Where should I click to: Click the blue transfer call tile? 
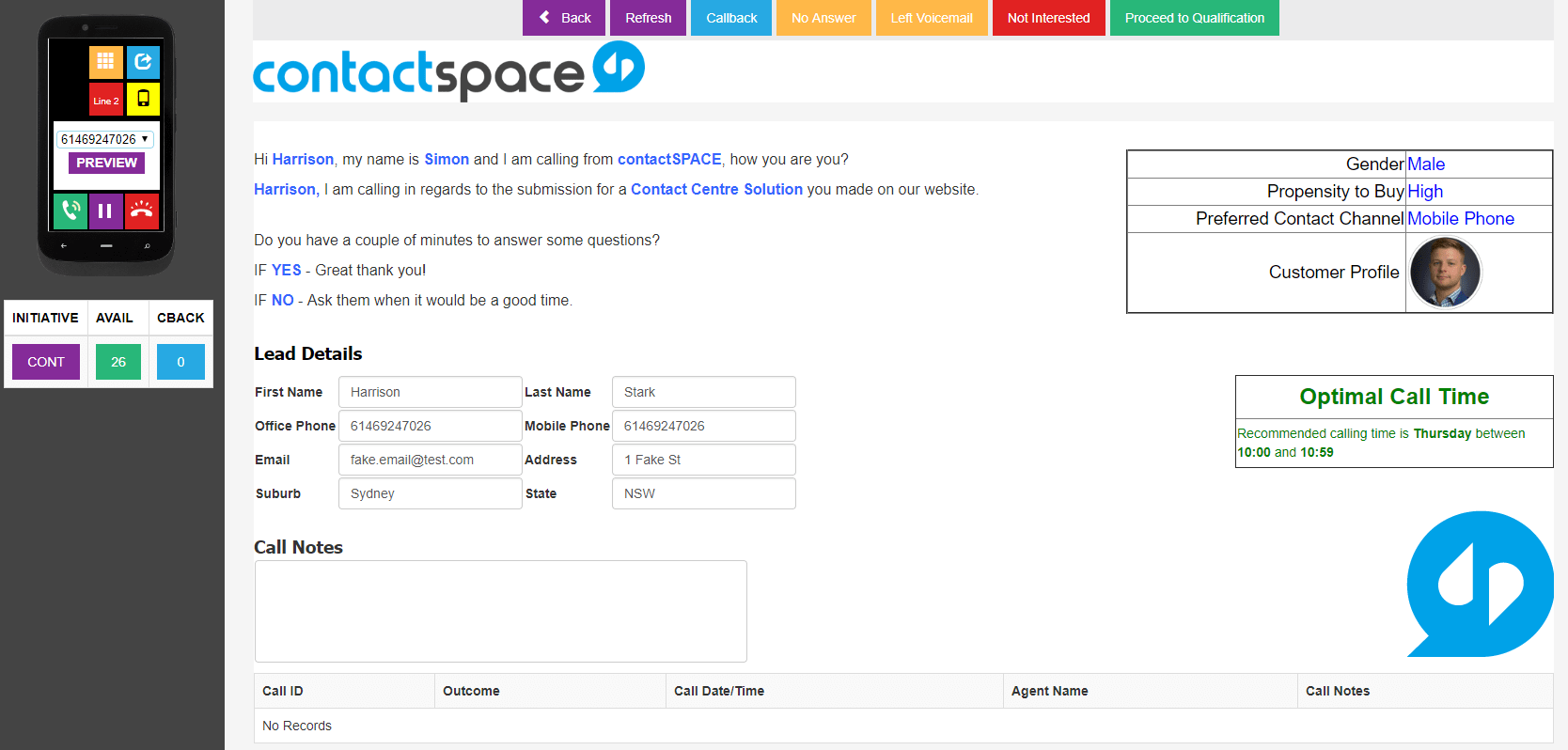[x=143, y=61]
